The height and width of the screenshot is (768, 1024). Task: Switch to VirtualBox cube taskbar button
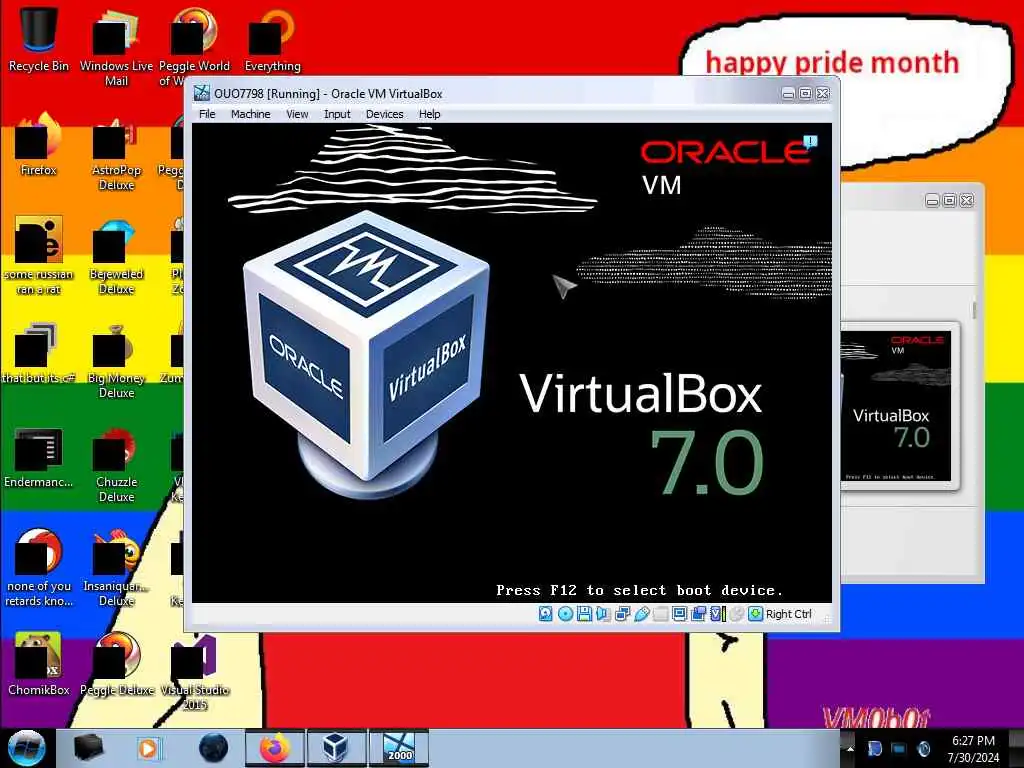pyautogui.click(x=336, y=748)
